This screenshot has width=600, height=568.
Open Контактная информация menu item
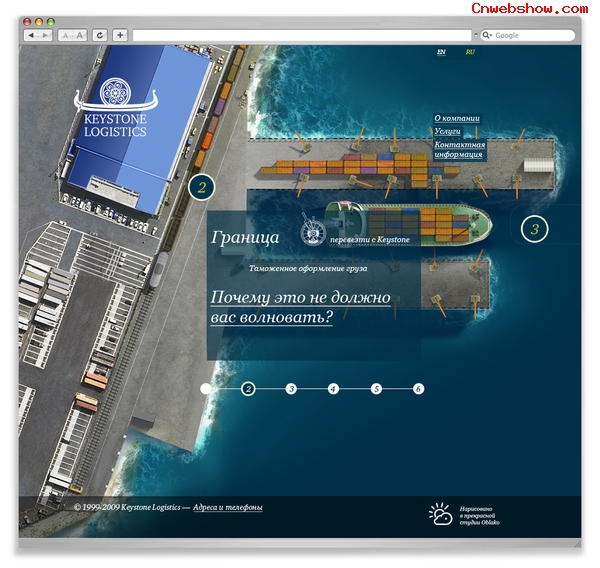(x=459, y=150)
